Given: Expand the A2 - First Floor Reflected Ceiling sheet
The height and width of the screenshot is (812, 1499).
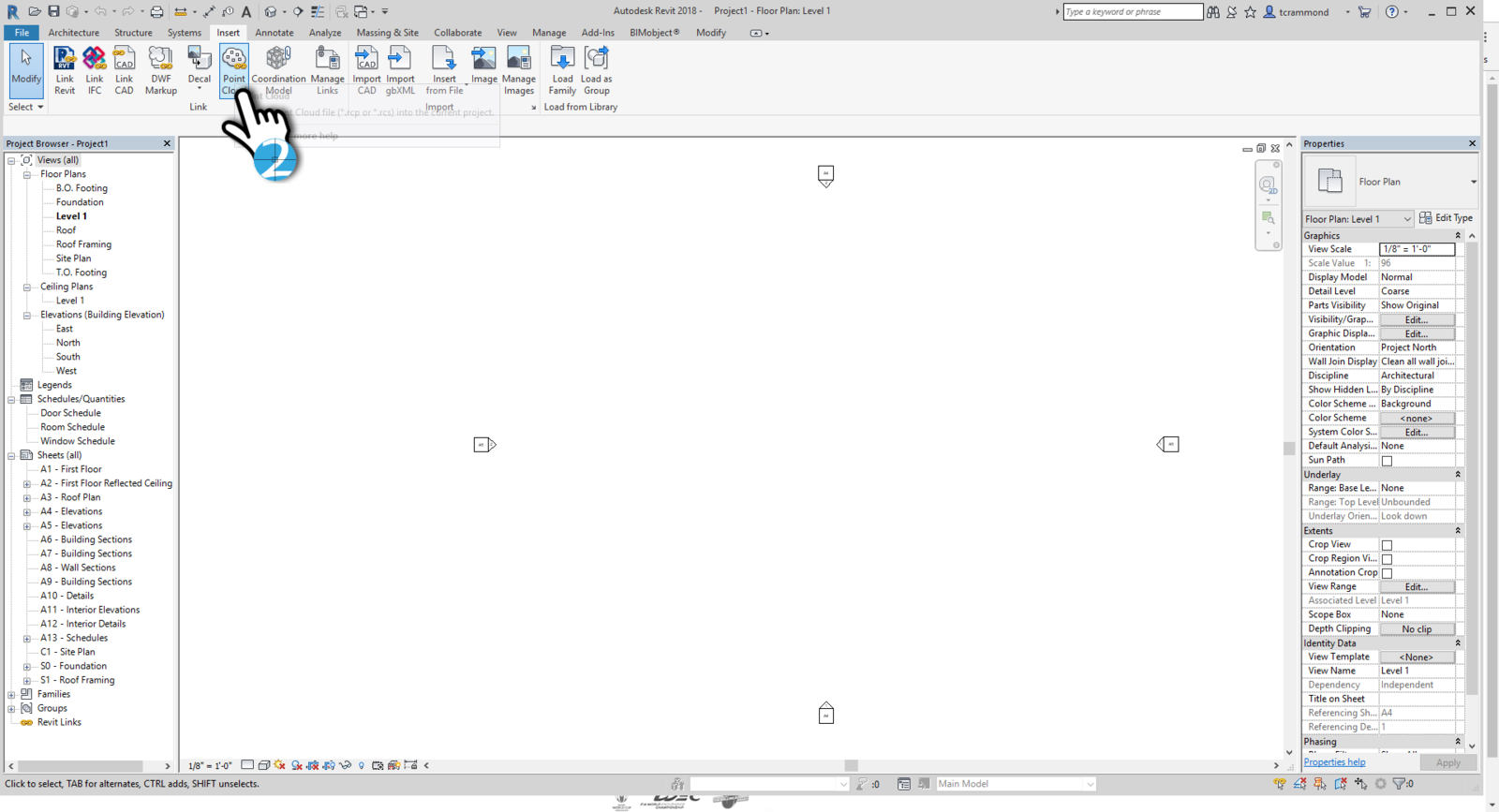Looking at the screenshot, I should (x=27, y=483).
